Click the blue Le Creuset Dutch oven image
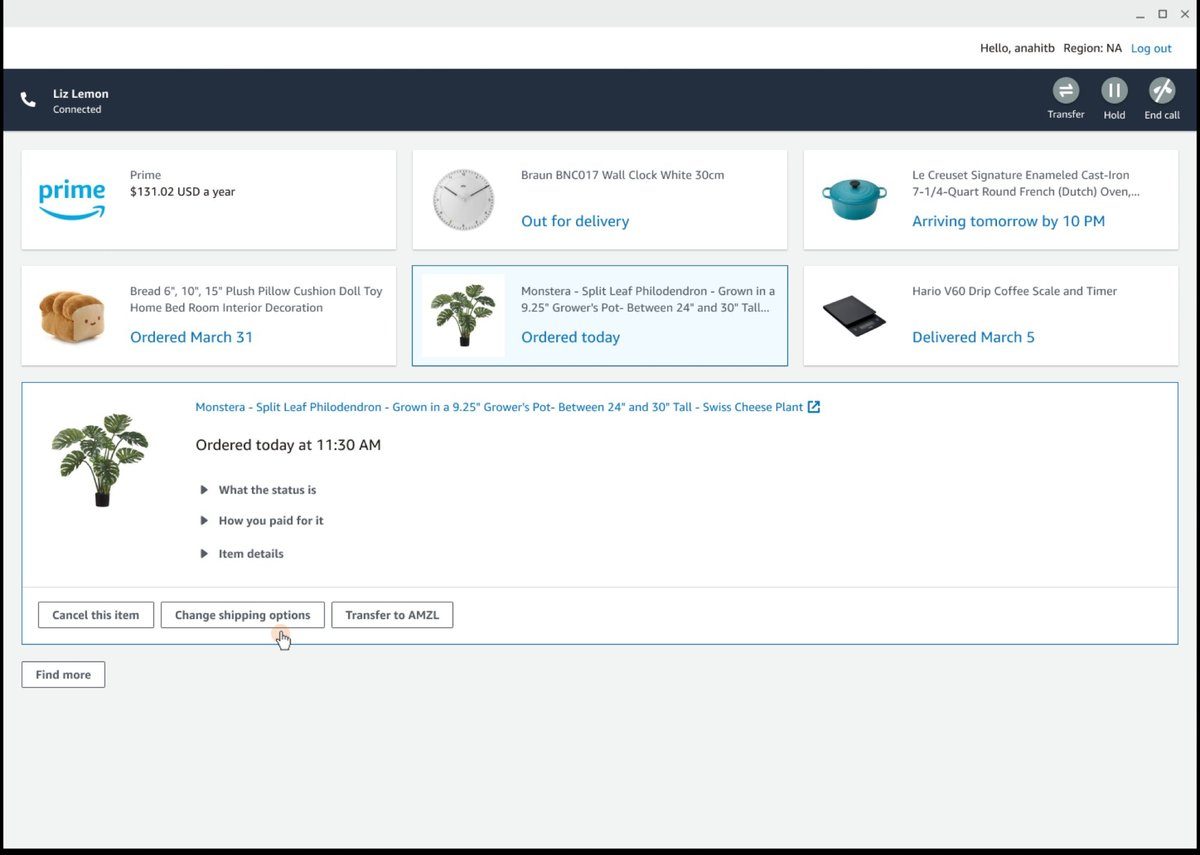 coord(854,199)
